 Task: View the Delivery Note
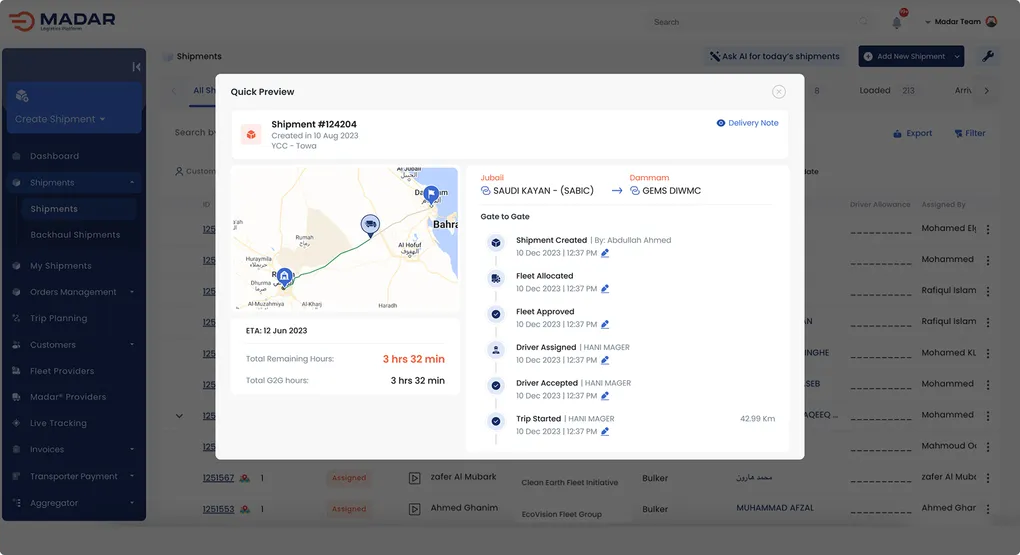coord(747,123)
